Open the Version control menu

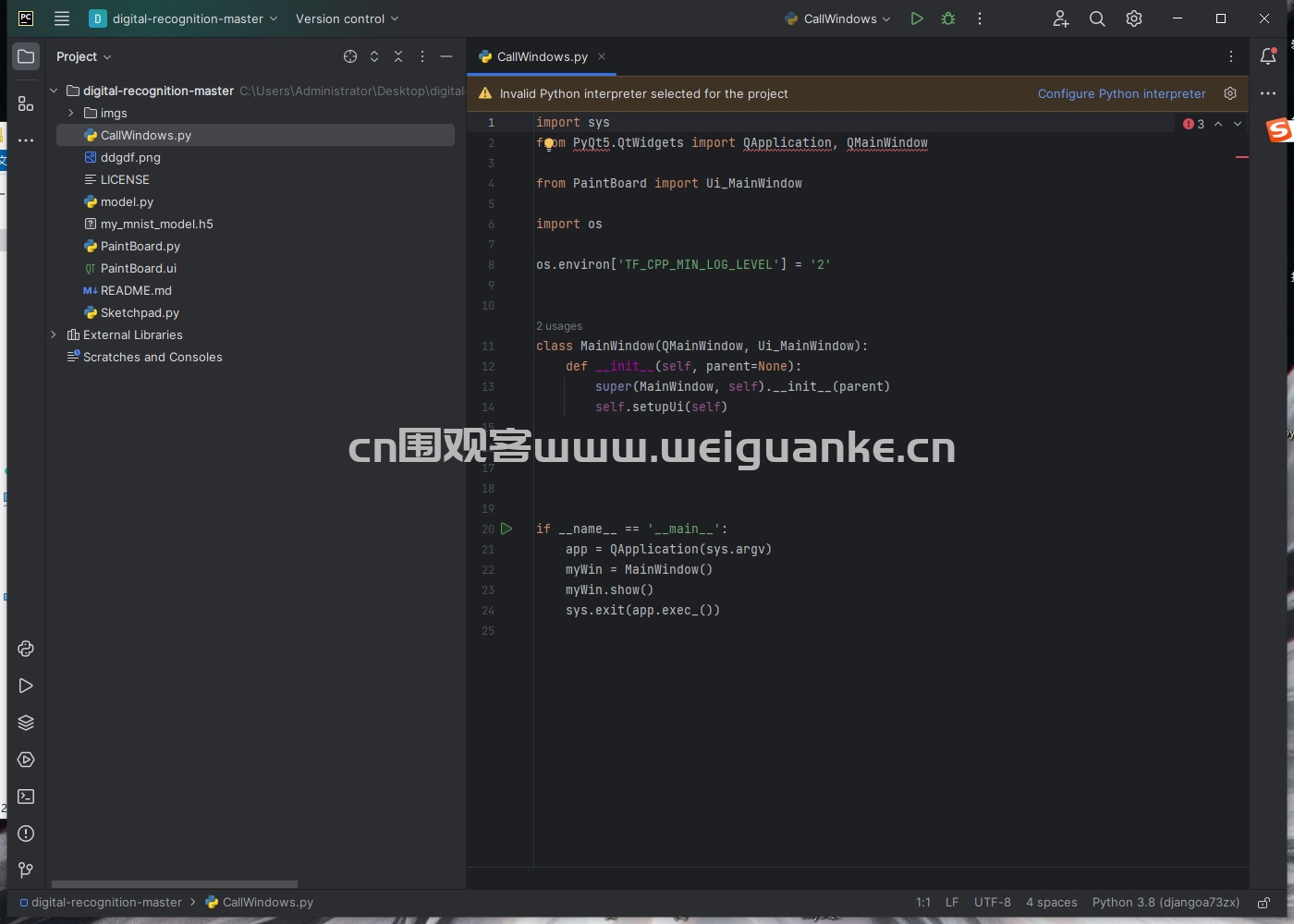(348, 18)
